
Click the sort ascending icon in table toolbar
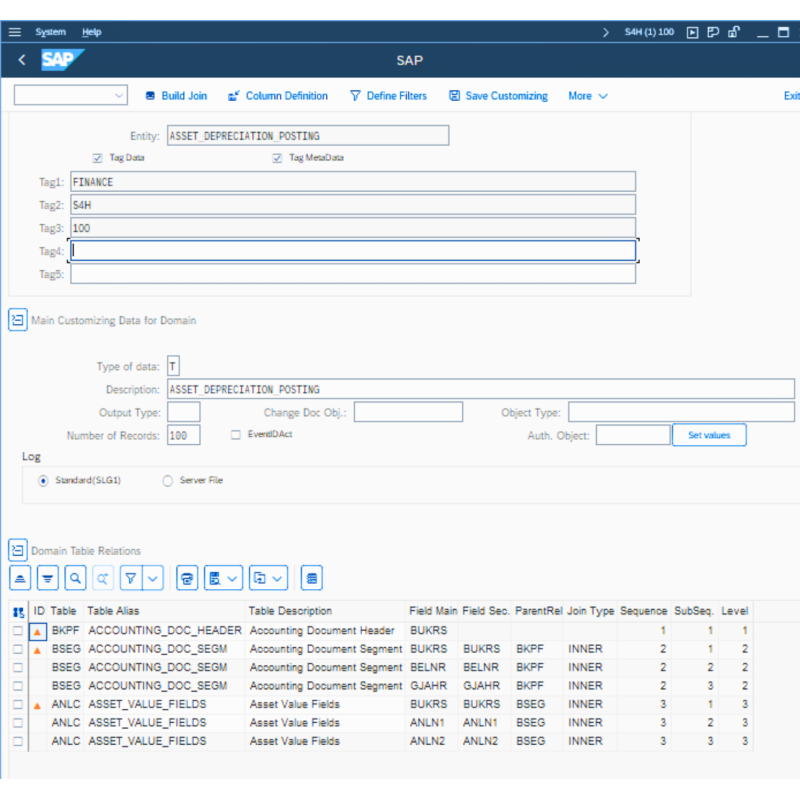tap(20, 578)
